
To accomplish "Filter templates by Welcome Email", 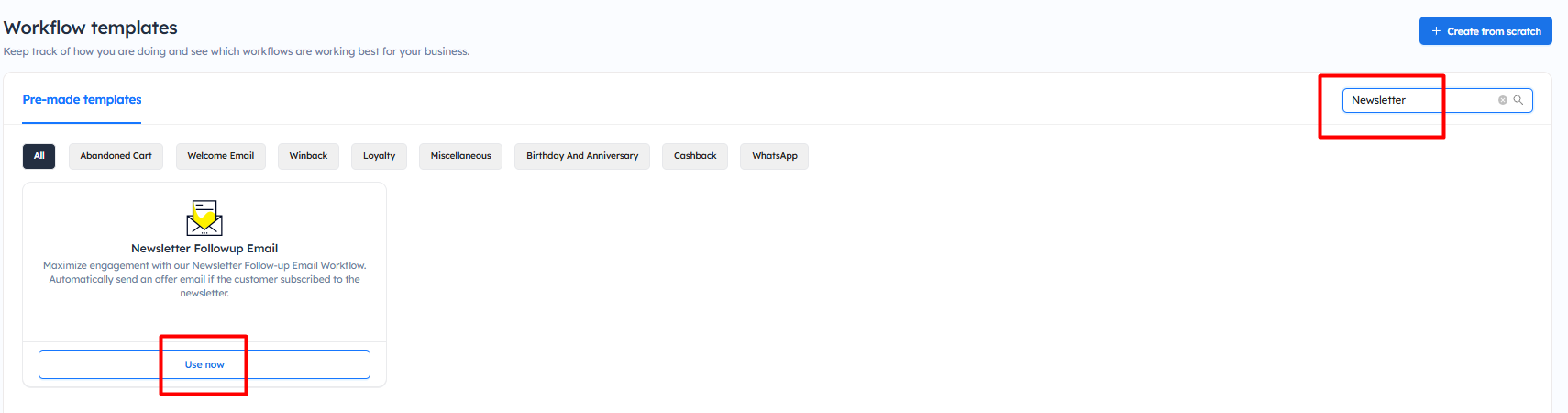I will pos(220,156).
